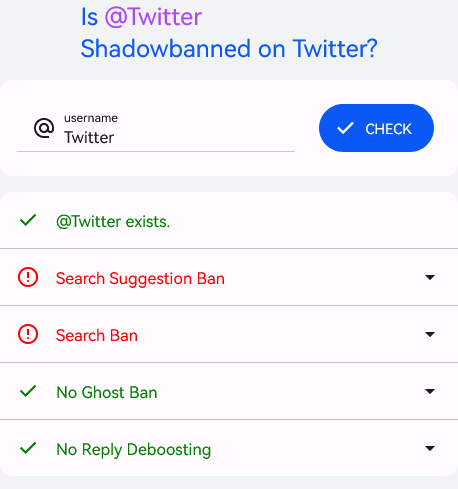Click green checkmark beside No Ghost Ban
The width and height of the screenshot is (458, 489).
tap(28, 391)
